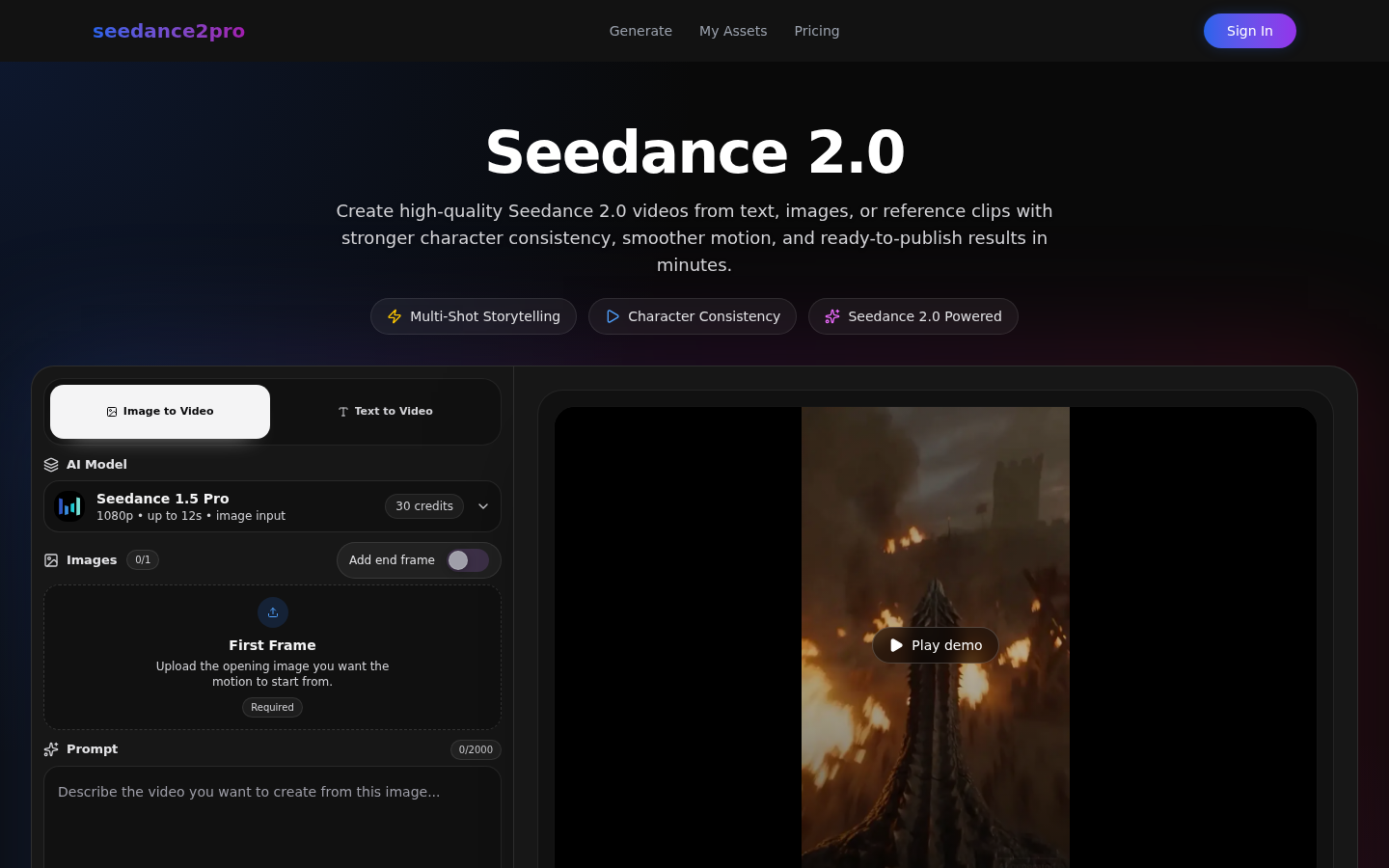Click the sparkle icon beside Prompt label

pos(51,749)
